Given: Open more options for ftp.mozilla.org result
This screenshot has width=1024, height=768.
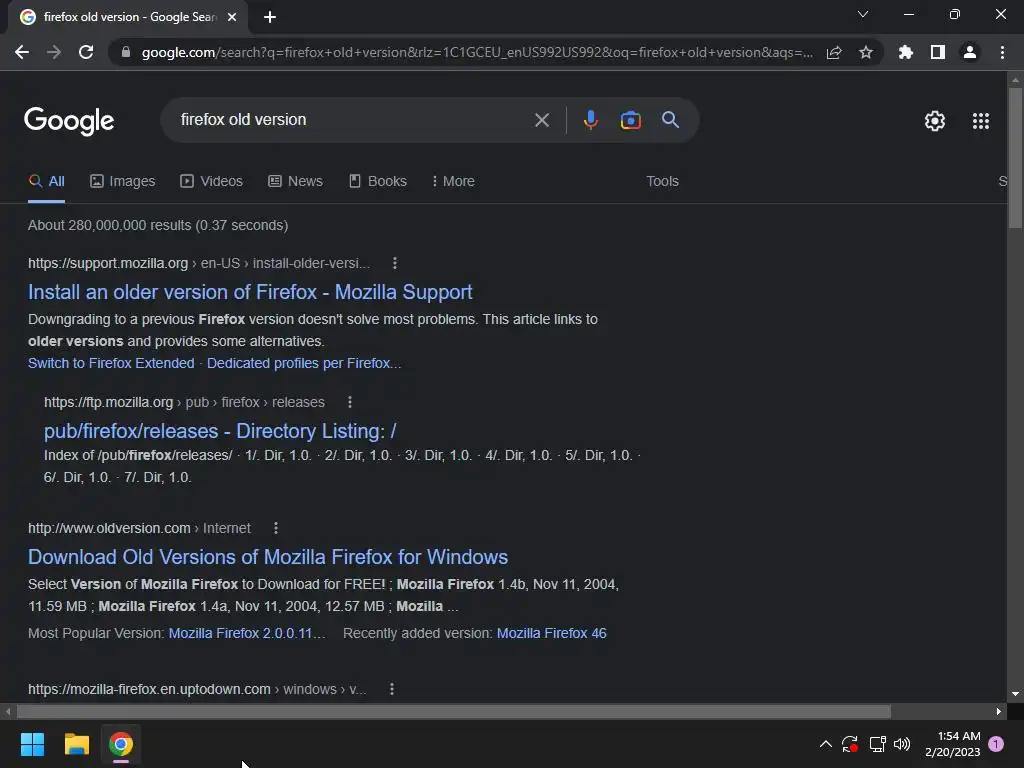Looking at the screenshot, I should pyautogui.click(x=350, y=402).
